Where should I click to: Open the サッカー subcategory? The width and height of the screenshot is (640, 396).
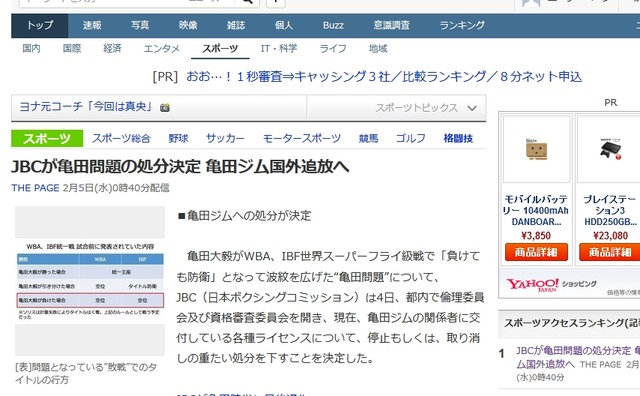tap(225, 138)
